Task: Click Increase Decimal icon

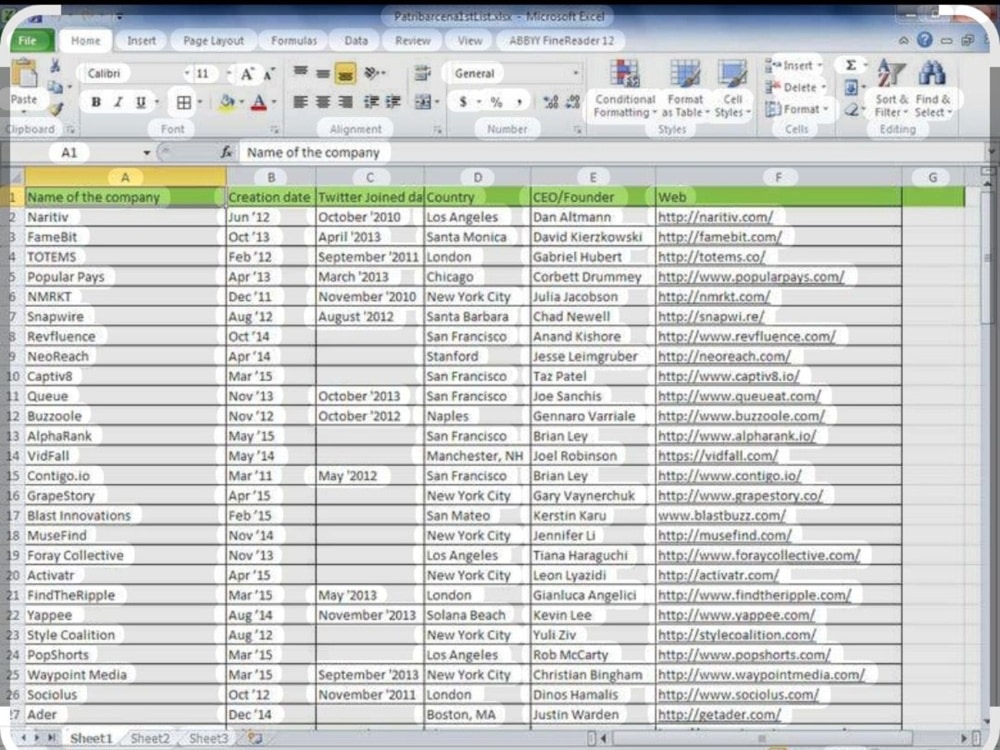Action: tap(550, 101)
